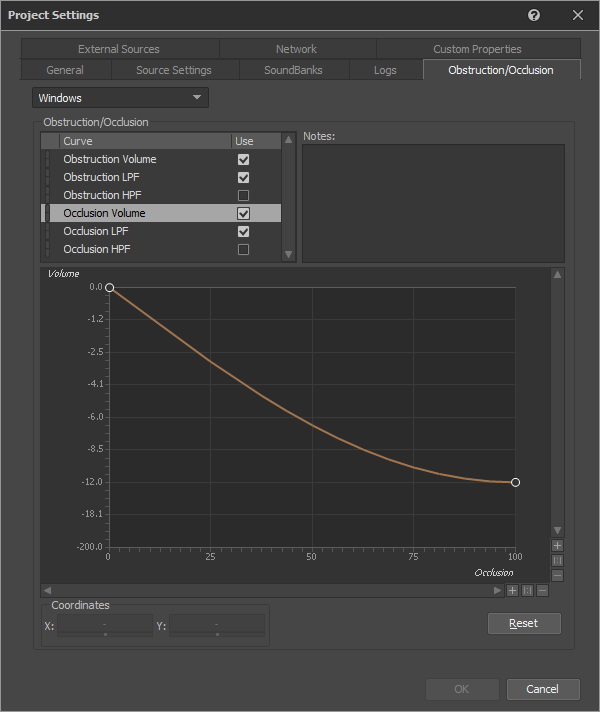Viewport: 600px width, 712px height.
Task: Select curve point at 100 occlusion
Action: tap(515, 482)
